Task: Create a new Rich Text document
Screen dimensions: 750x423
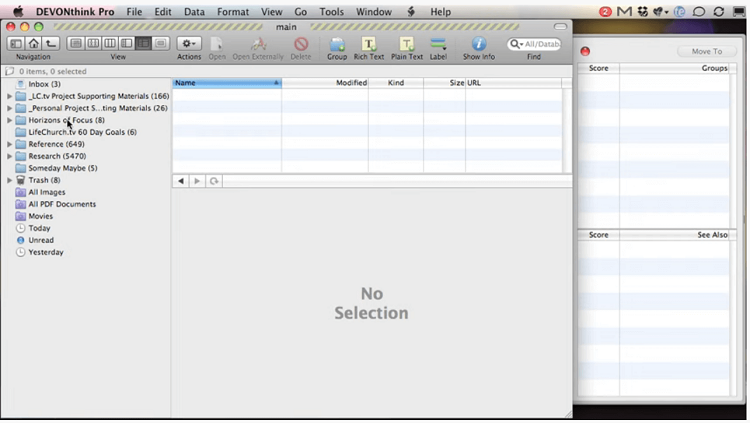Action: [369, 45]
